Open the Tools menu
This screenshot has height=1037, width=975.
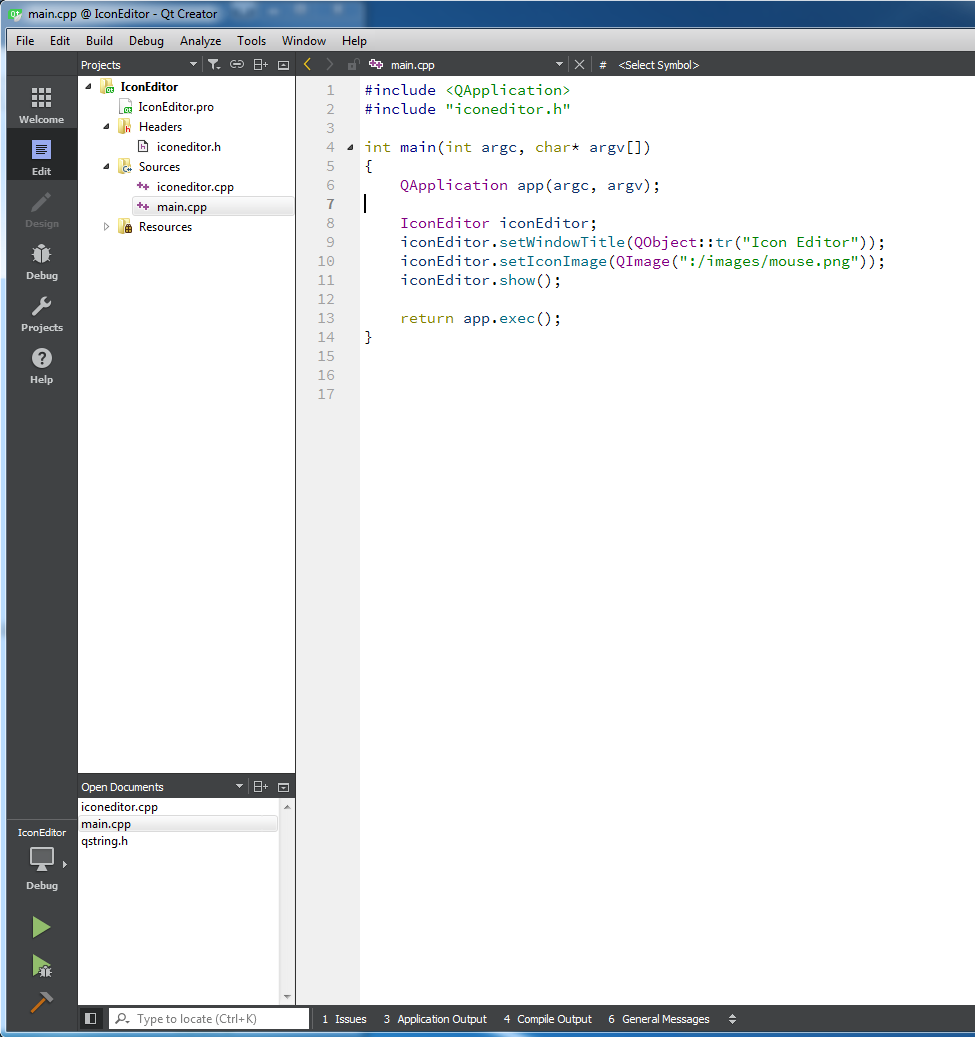point(251,40)
